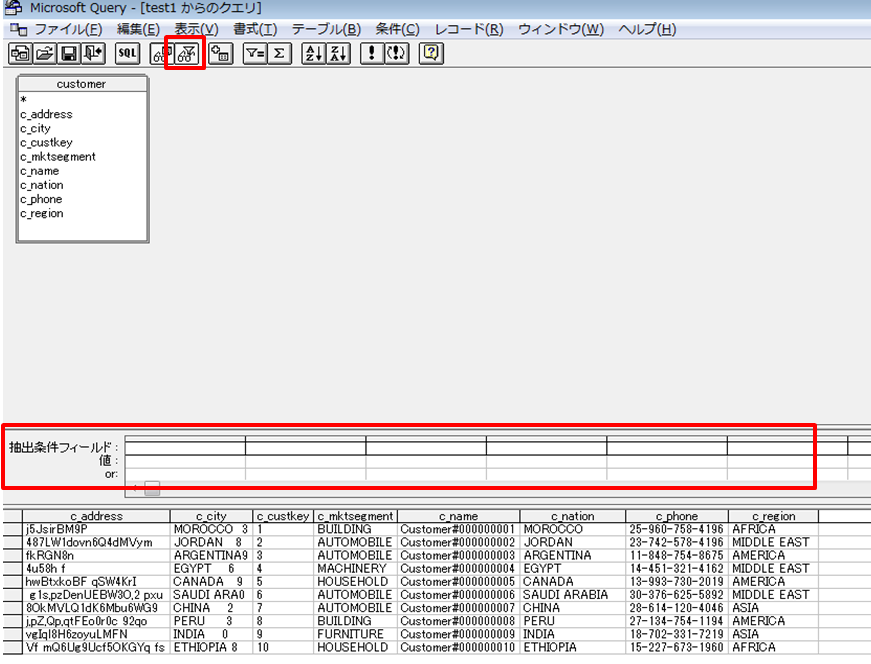This screenshot has width=871, height=664.
Task: Click the c_custkey column header
Action: [x=283, y=516]
